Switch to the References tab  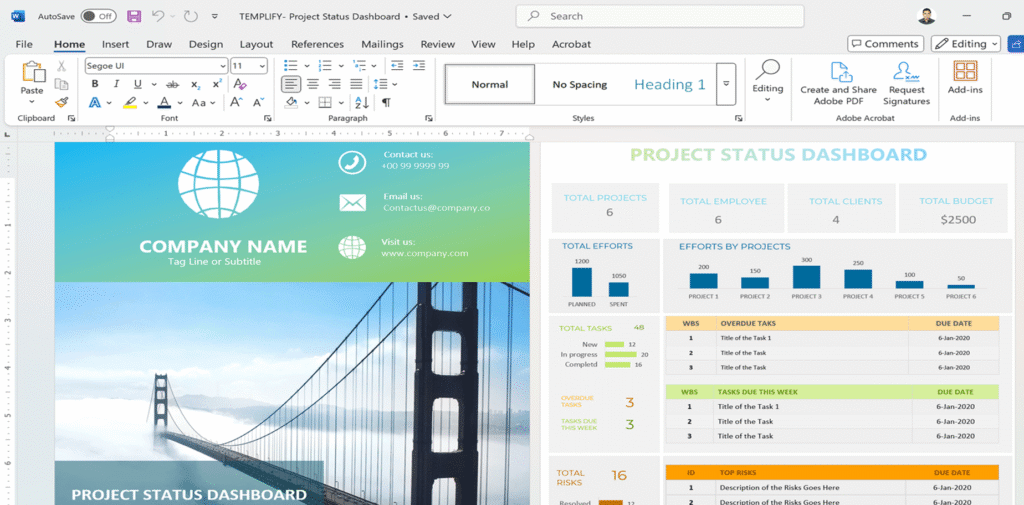[317, 44]
